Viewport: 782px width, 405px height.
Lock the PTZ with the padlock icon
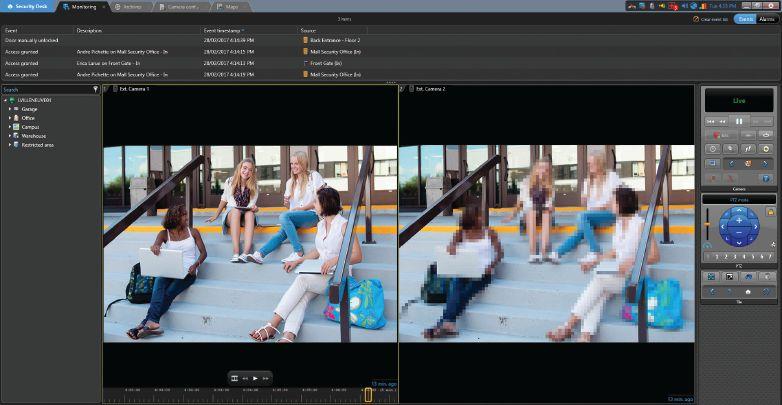771,212
